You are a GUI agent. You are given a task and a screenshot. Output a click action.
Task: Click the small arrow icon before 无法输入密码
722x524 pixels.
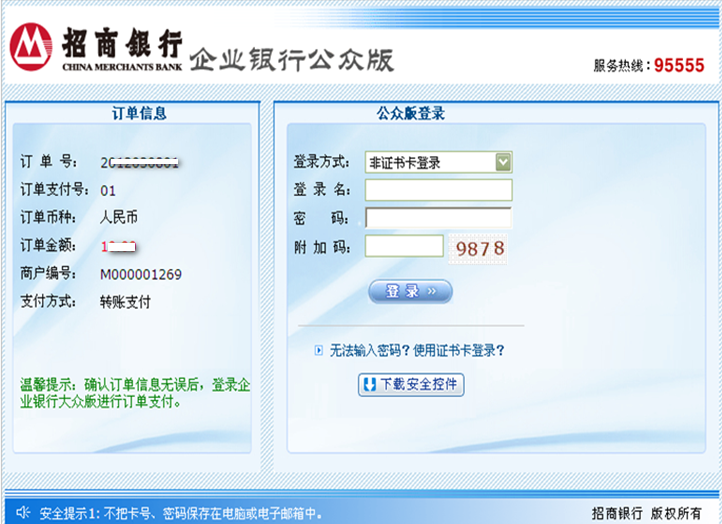[x=319, y=350]
